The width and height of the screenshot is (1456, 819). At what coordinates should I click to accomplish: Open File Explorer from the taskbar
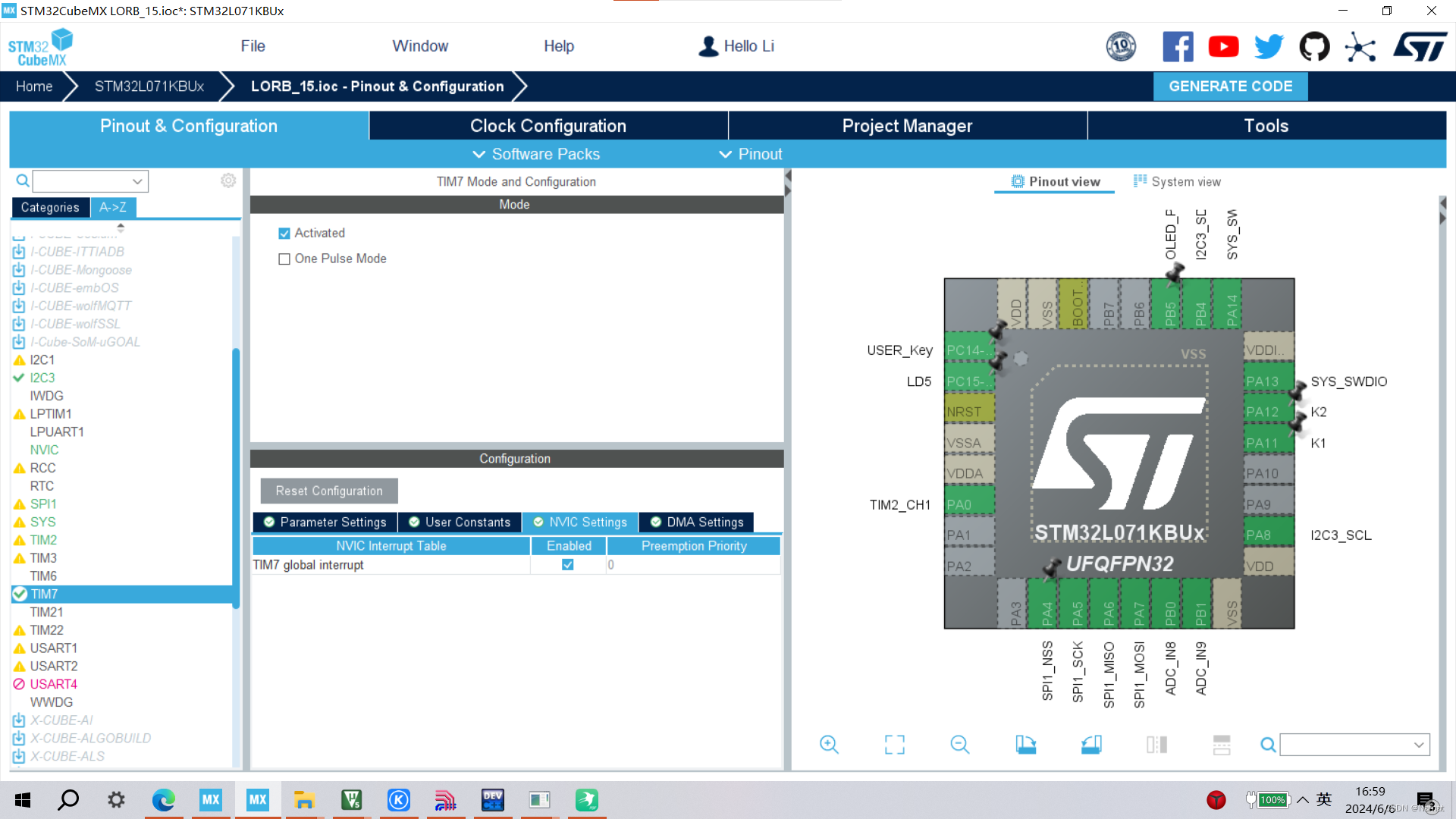304,800
